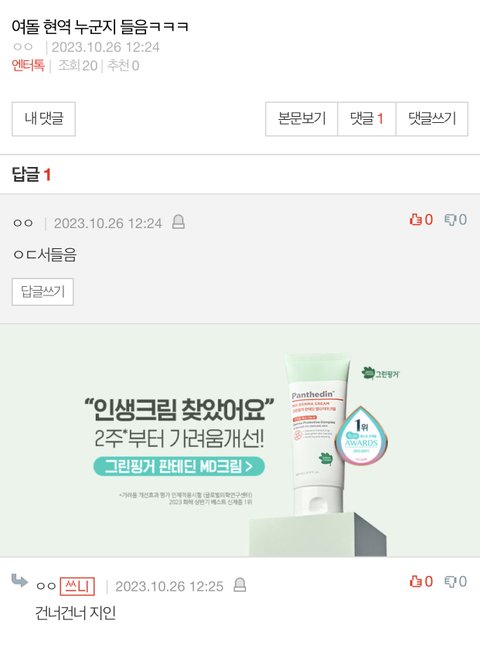The width and height of the screenshot is (480, 648).
Task: Click the 답글쓰기 button under first comment
Action: point(43,292)
